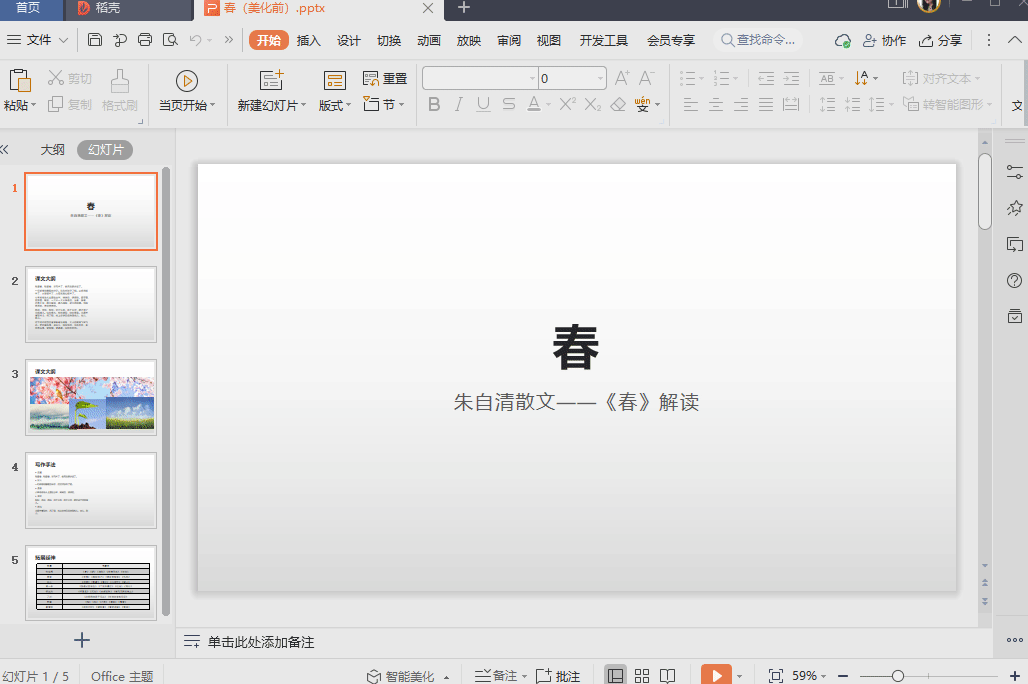
Task: Click the orange slideshow play button
Action: pos(716,675)
